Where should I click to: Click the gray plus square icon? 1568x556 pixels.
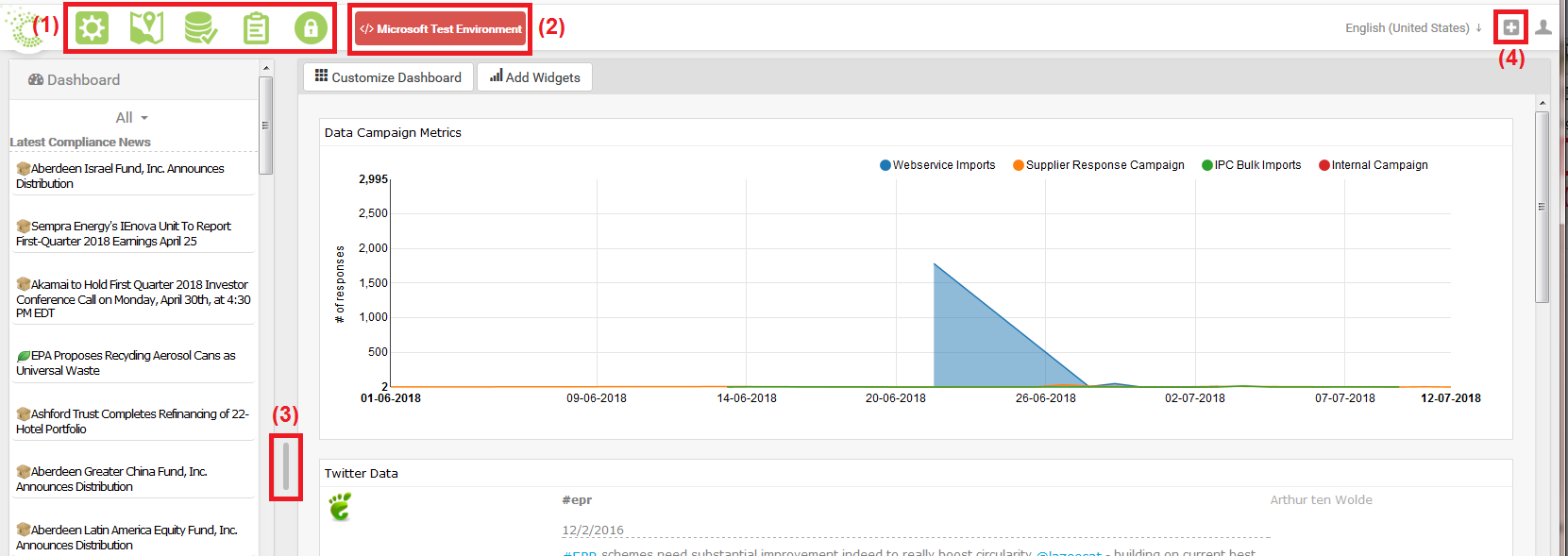pos(1510,28)
